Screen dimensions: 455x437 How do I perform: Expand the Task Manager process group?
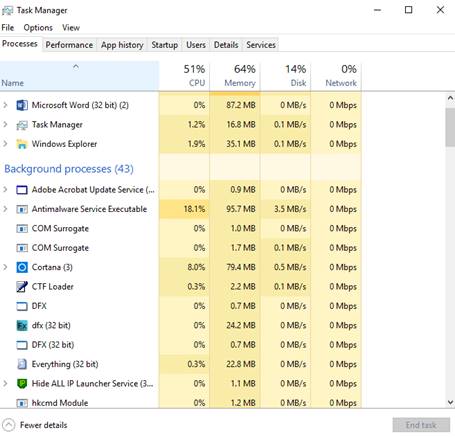(x=5, y=125)
